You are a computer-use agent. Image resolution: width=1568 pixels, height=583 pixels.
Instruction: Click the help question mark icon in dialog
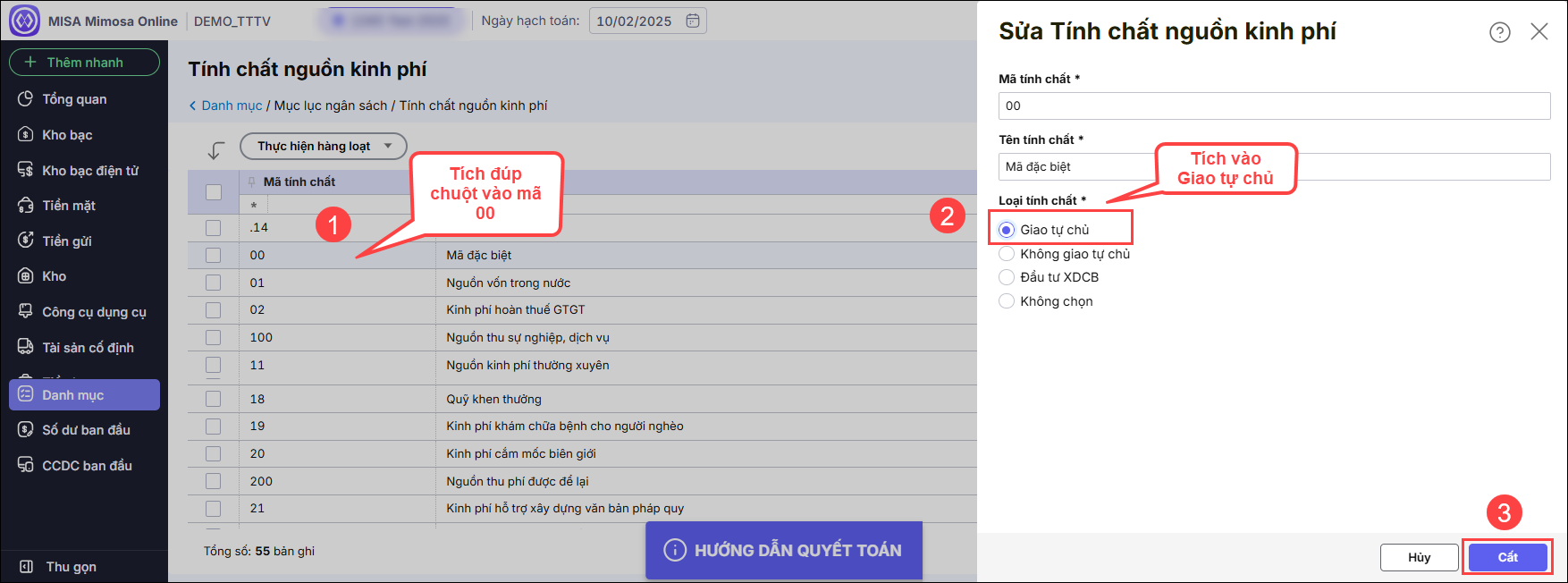[x=1500, y=32]
